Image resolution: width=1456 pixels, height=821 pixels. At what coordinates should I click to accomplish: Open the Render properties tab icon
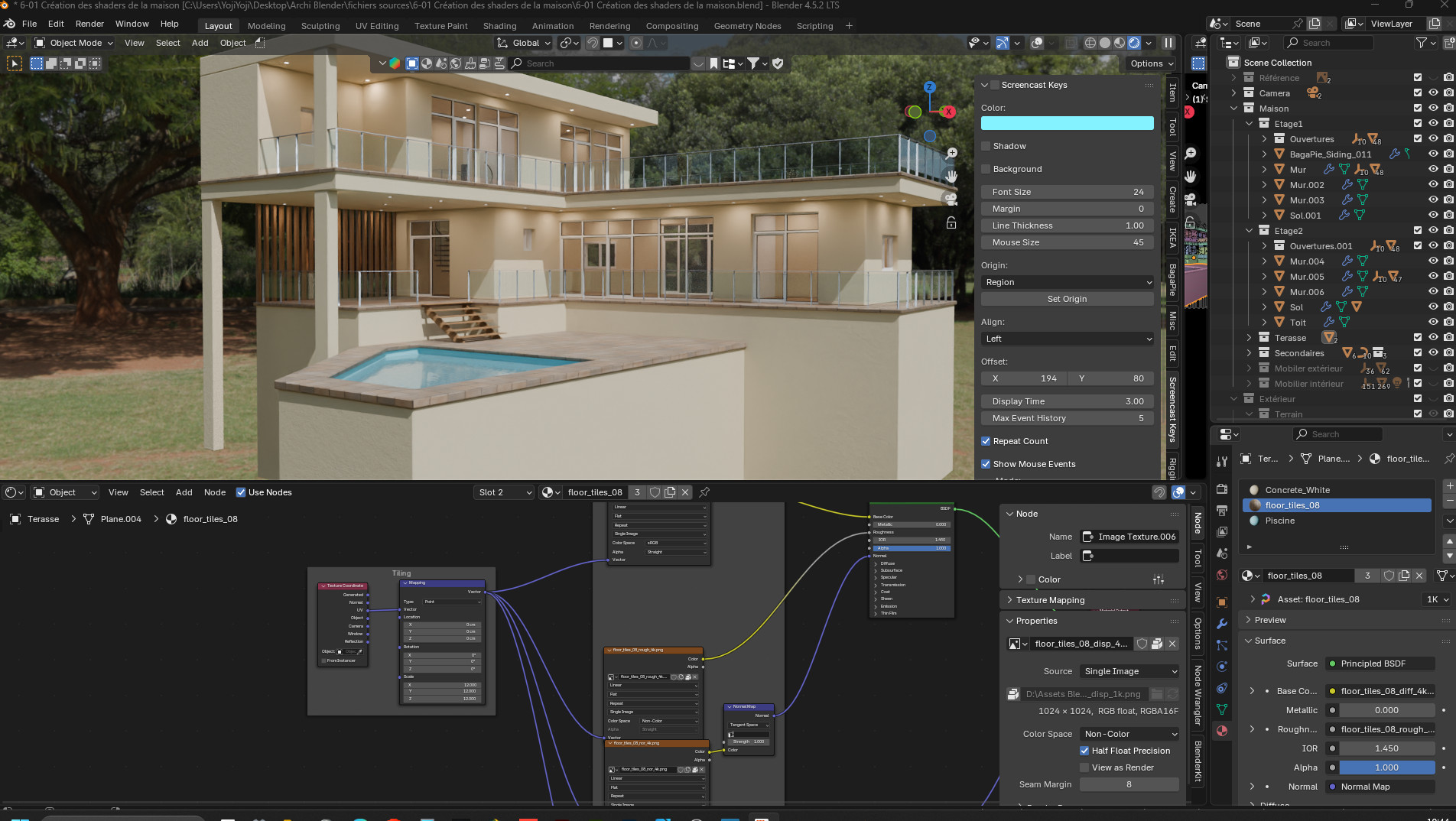pyautogui.click(x=1222, y=489)
